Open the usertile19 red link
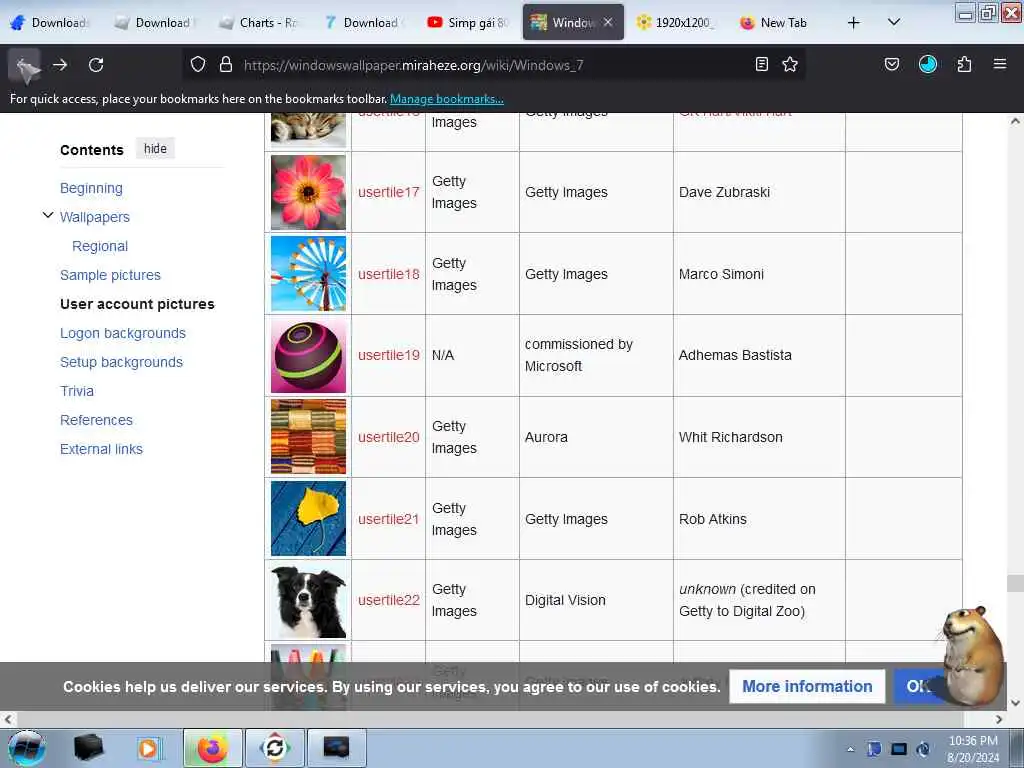 click(389, 355)
